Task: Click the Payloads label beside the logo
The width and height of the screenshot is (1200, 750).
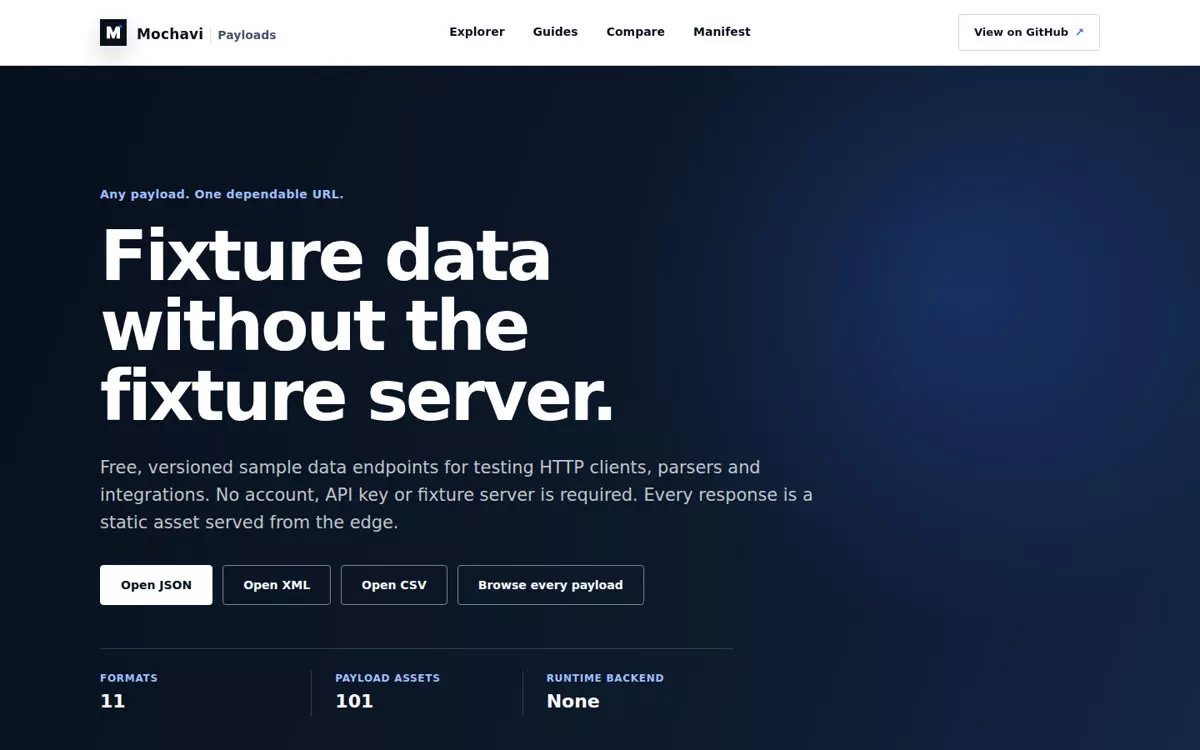Action: click(247, 35)
